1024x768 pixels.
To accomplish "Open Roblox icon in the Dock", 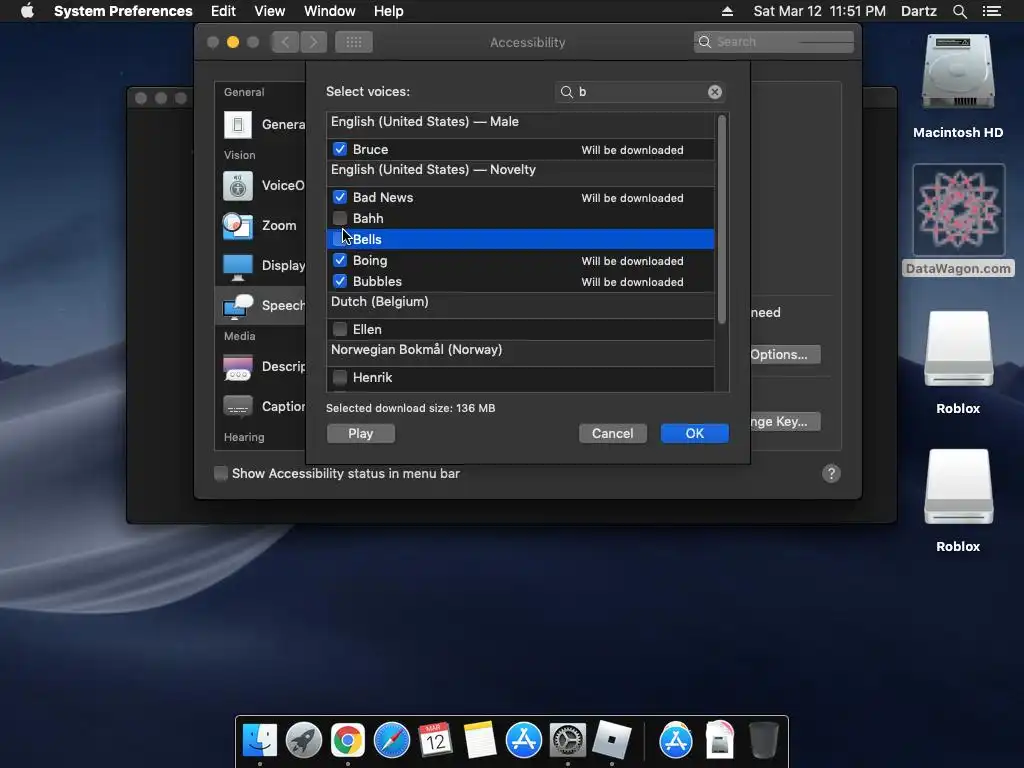I will pyautogui.click(x=612, y=741).
